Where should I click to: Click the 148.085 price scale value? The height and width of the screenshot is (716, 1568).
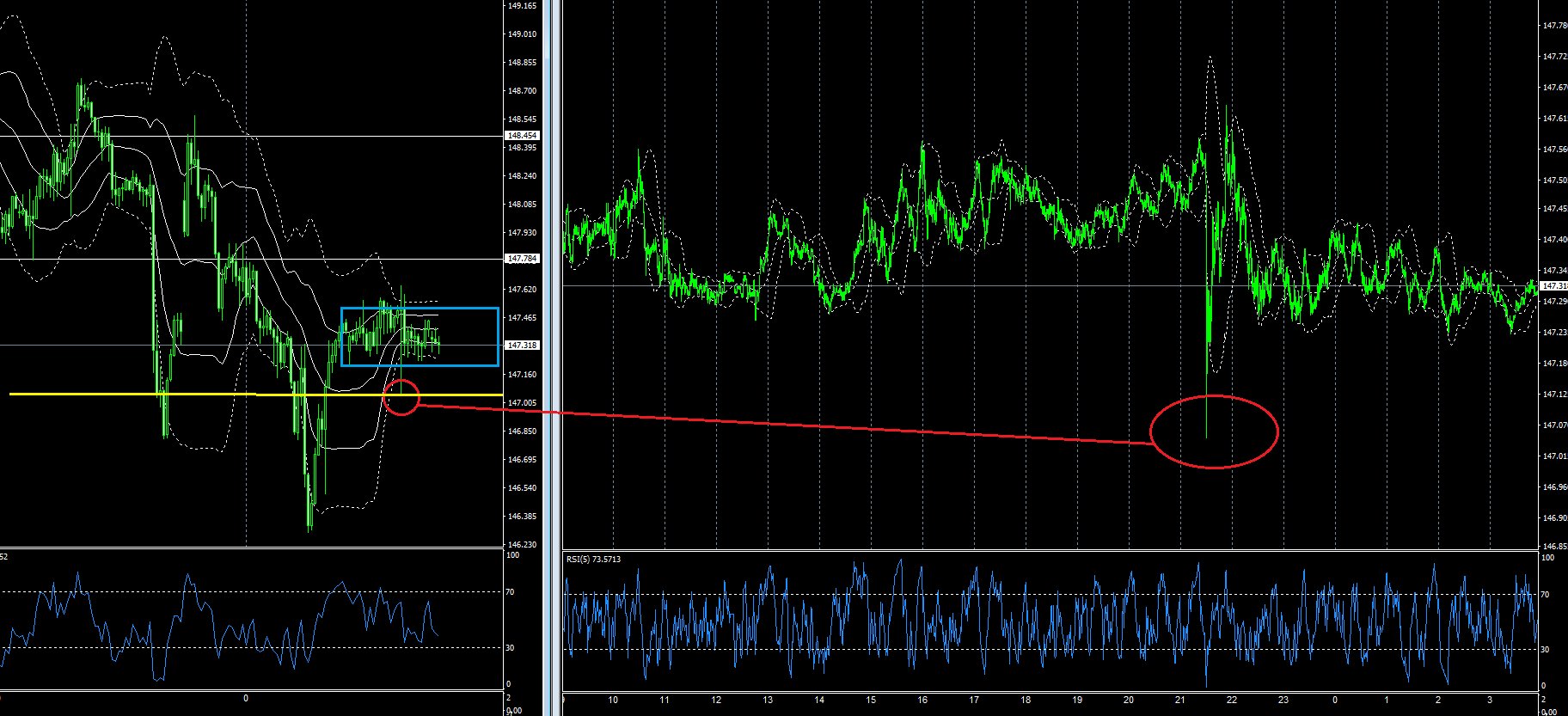pos(522,205)
